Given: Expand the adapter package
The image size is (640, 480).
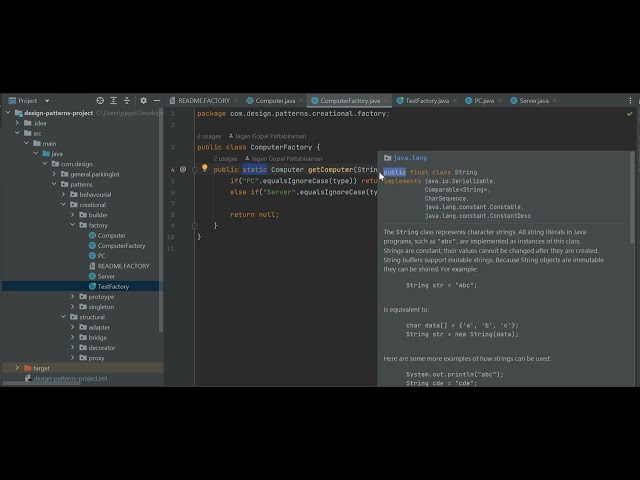Looking at the screenshot, I should pyautogui.click(x=73, y=327).
